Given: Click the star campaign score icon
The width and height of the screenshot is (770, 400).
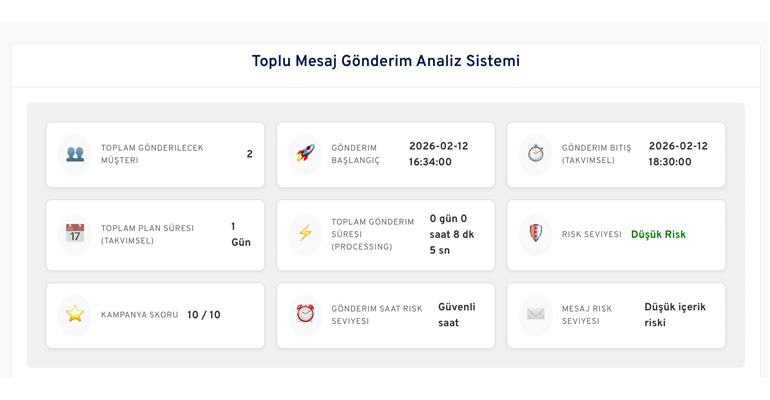Looking at the screenshot, I should [x=75, y=315].
